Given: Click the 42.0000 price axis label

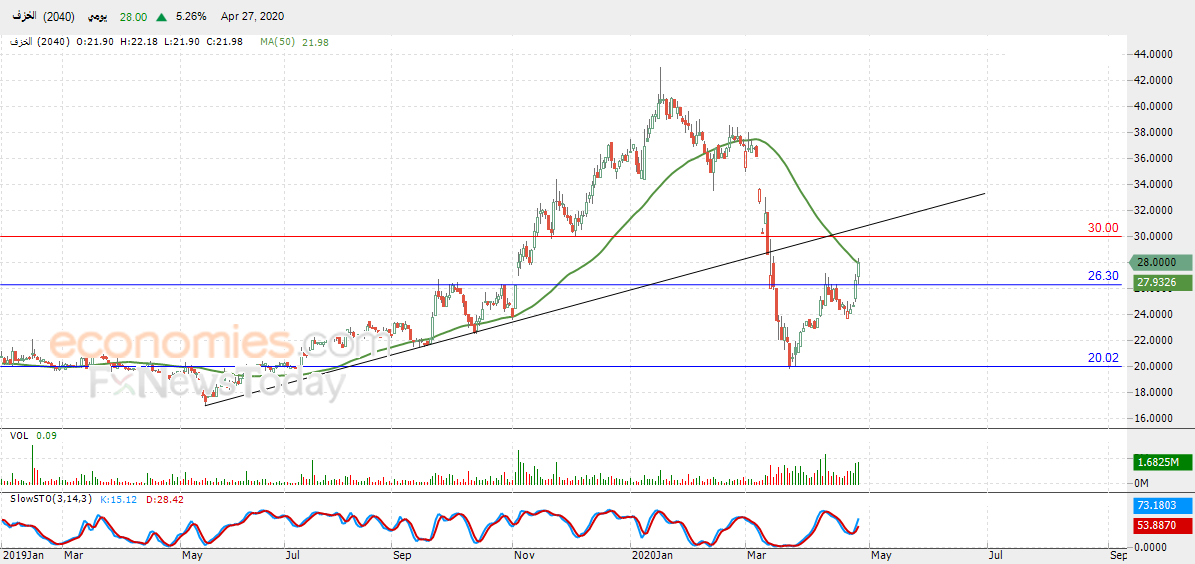Looking at the screenshot, I should click(1151, 80).
